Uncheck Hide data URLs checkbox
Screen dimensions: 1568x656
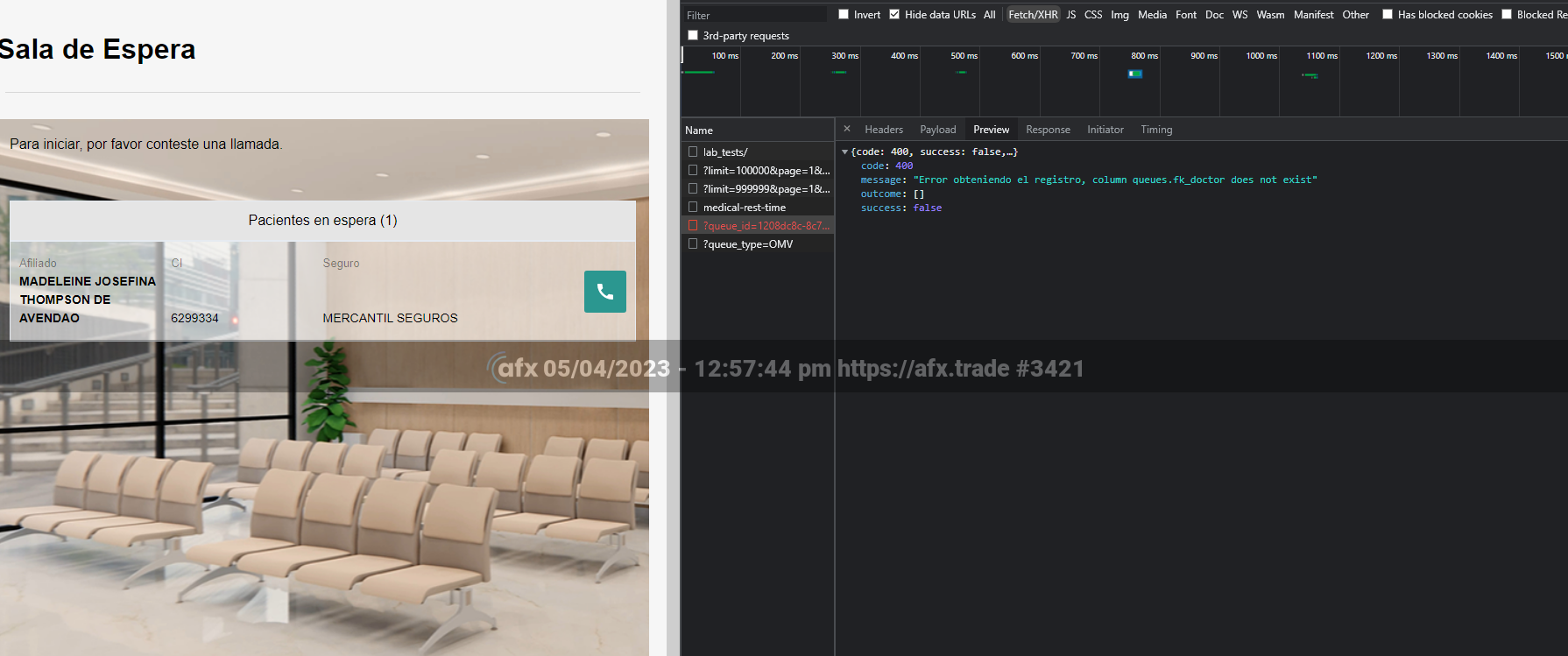(x=894, y=14)
